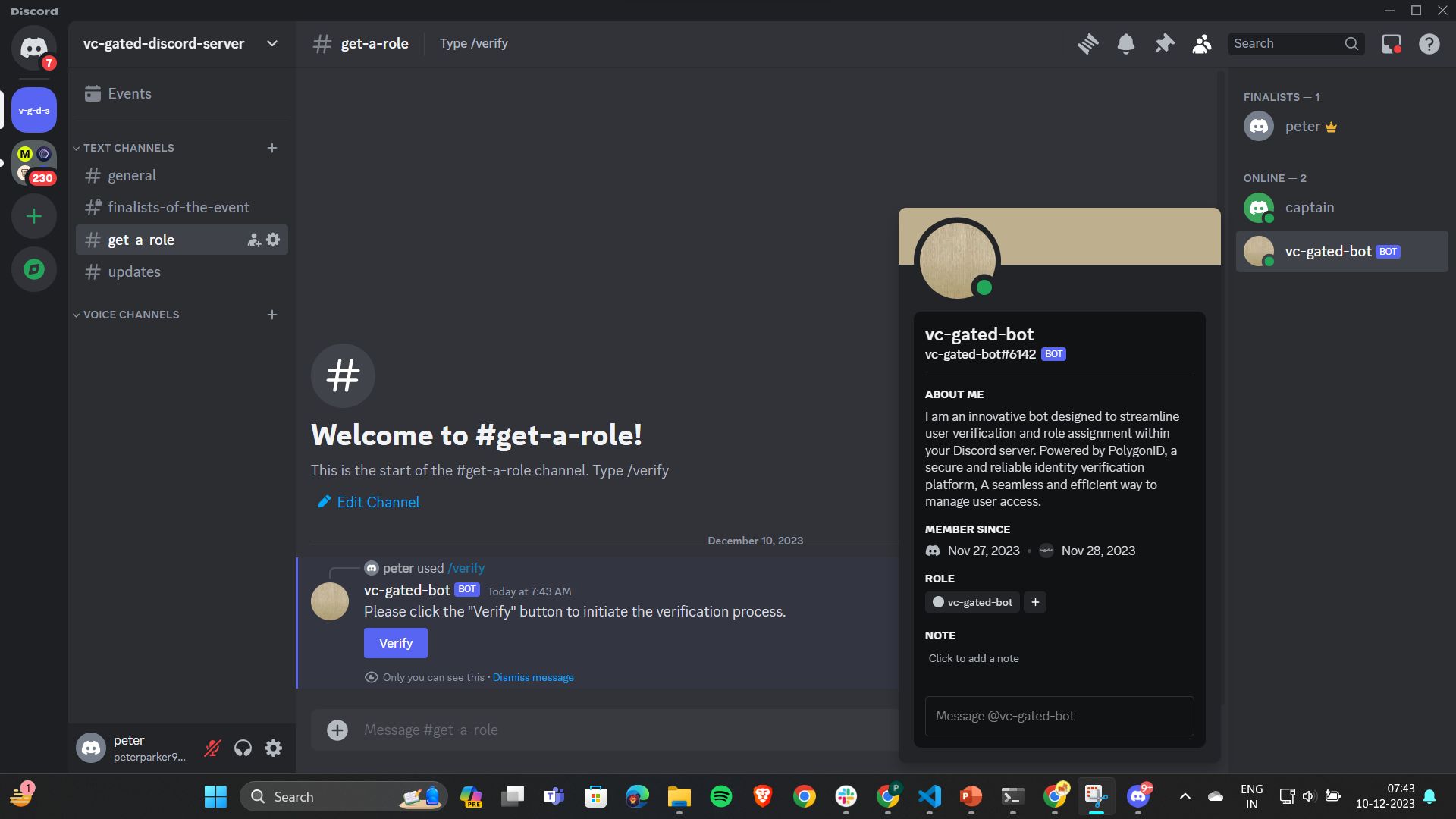Open the Events section

(182, 93)
